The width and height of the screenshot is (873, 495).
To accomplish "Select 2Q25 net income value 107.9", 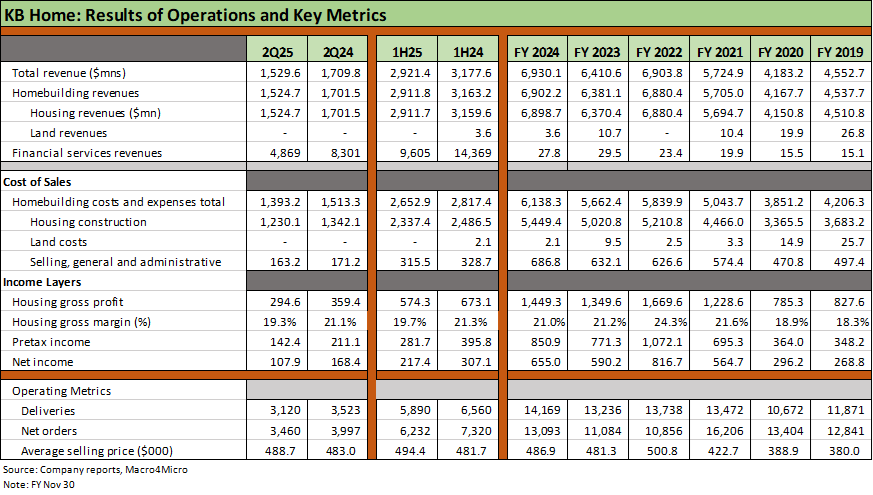I will (285, 362).
